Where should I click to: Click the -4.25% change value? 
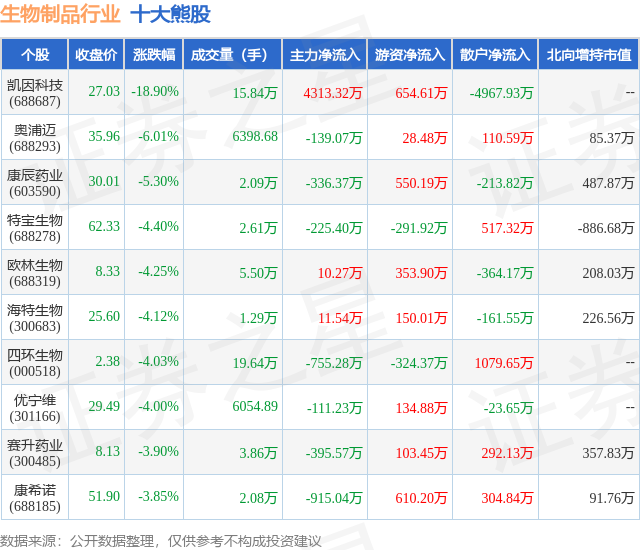tap(158, 271)
